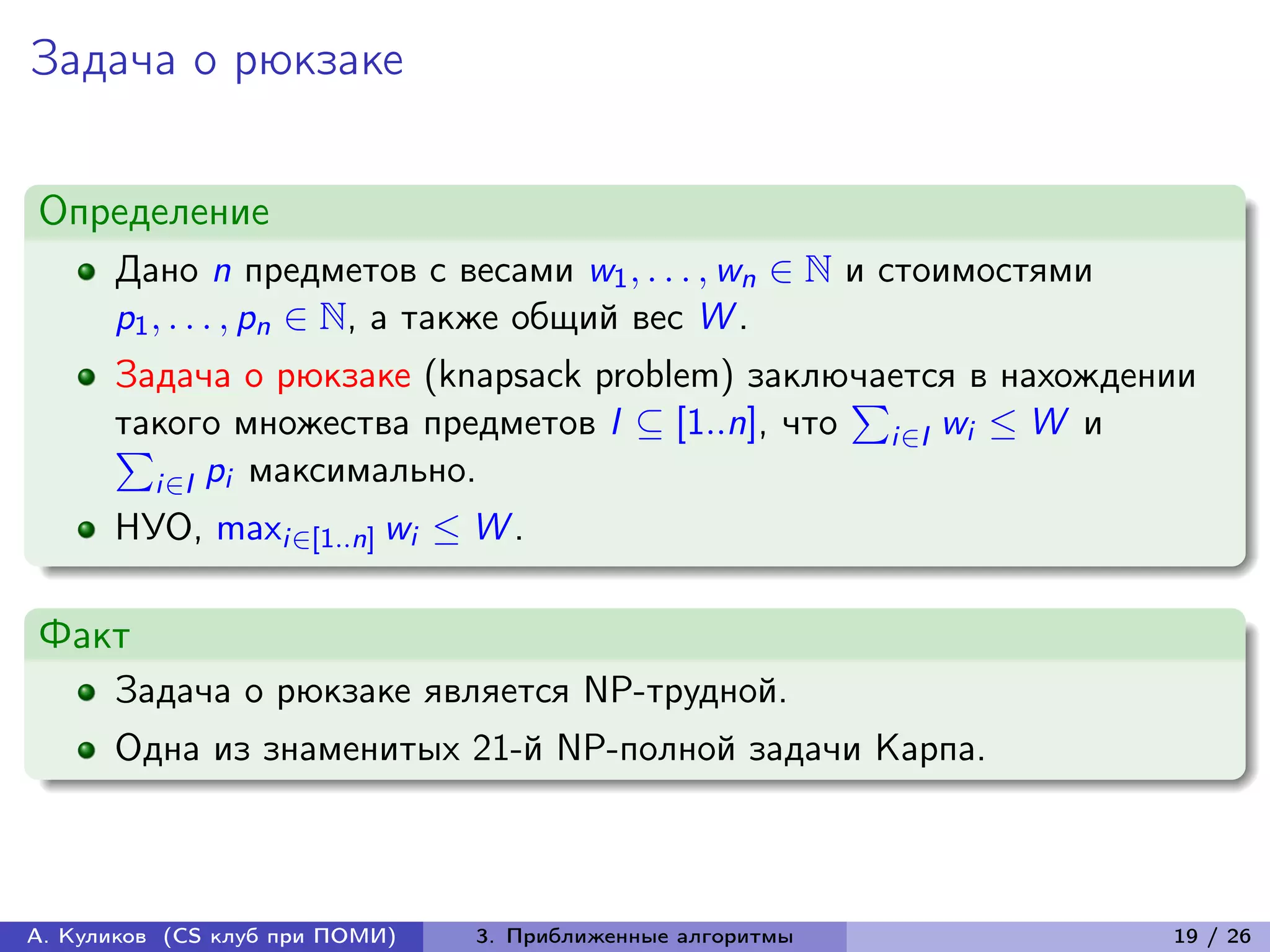Click the slide title "Задача о рюкзаке"

(217, 60)
